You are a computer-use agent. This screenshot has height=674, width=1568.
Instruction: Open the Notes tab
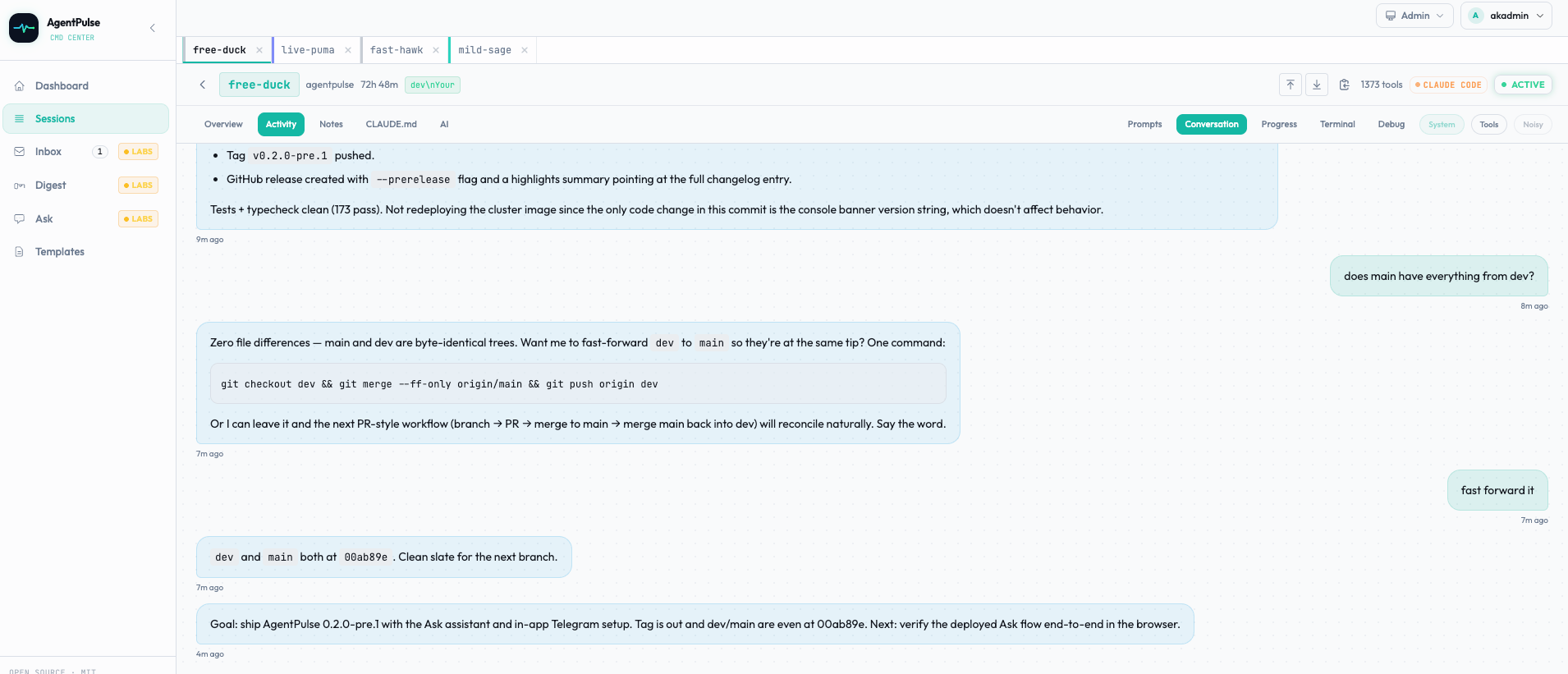point(331,125)
